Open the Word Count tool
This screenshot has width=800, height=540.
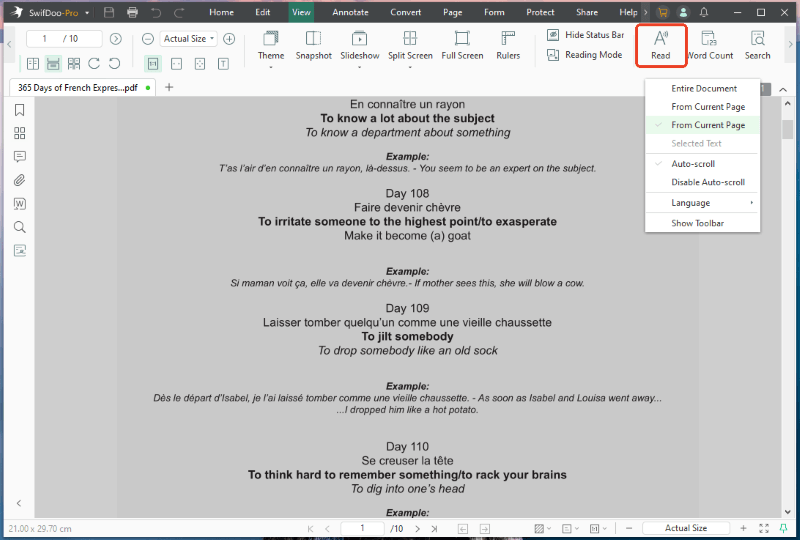click(710, 45)
